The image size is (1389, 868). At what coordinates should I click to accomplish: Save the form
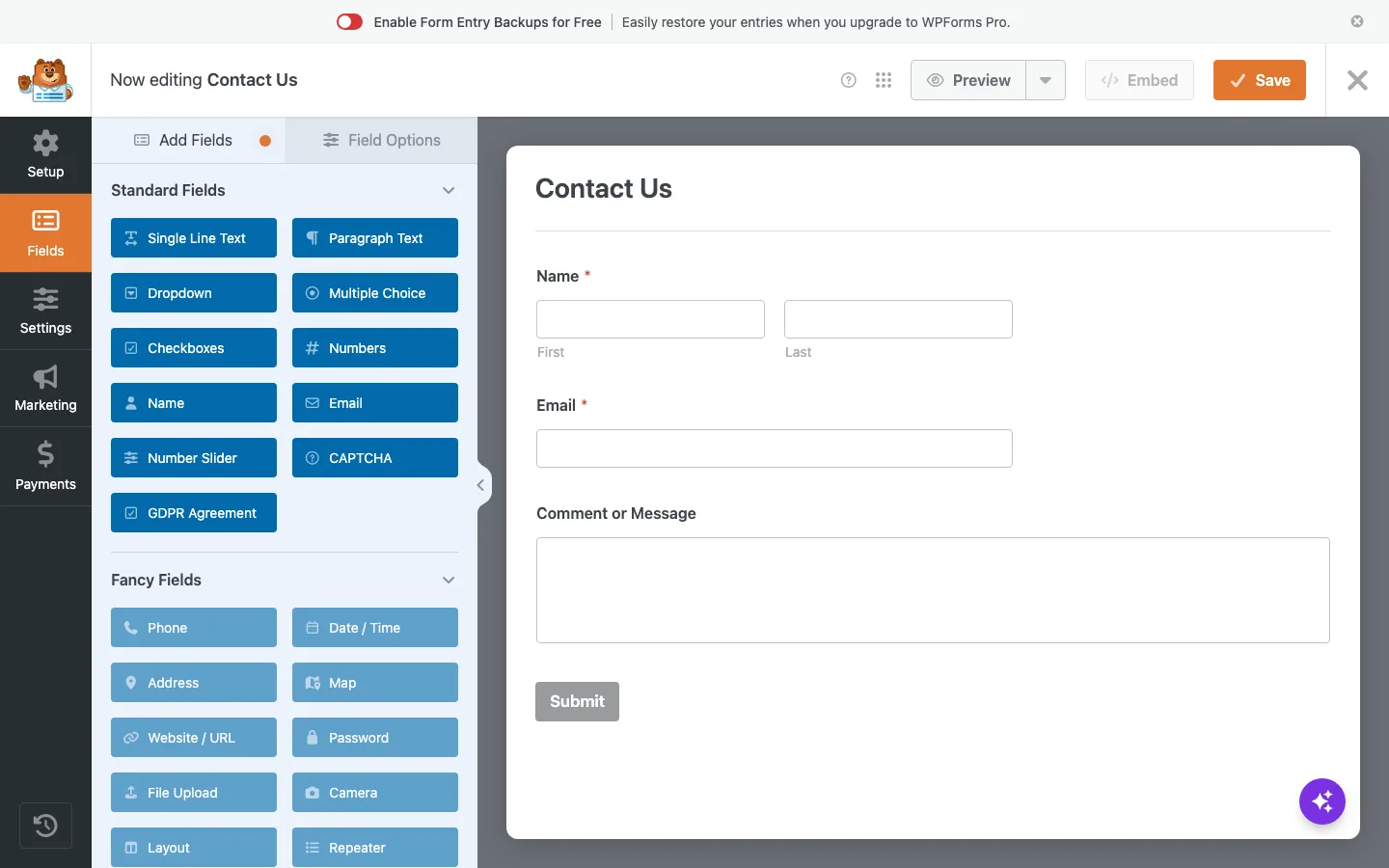click(1260, 80)
